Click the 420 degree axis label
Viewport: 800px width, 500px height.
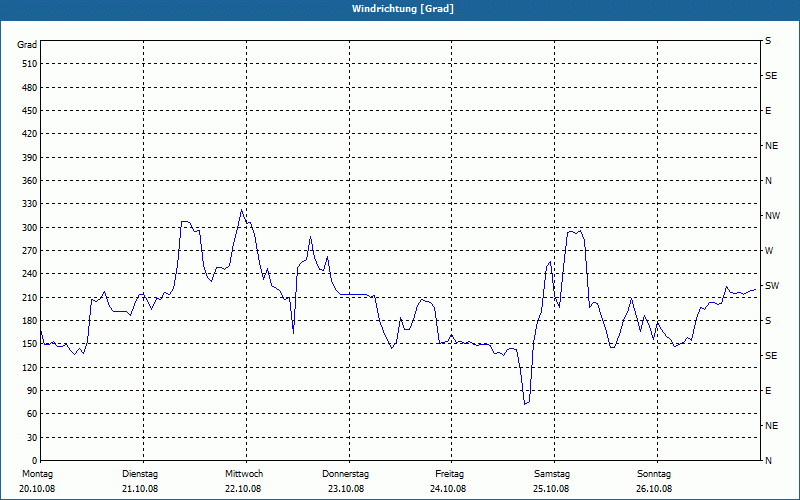(x=30, y=134)
